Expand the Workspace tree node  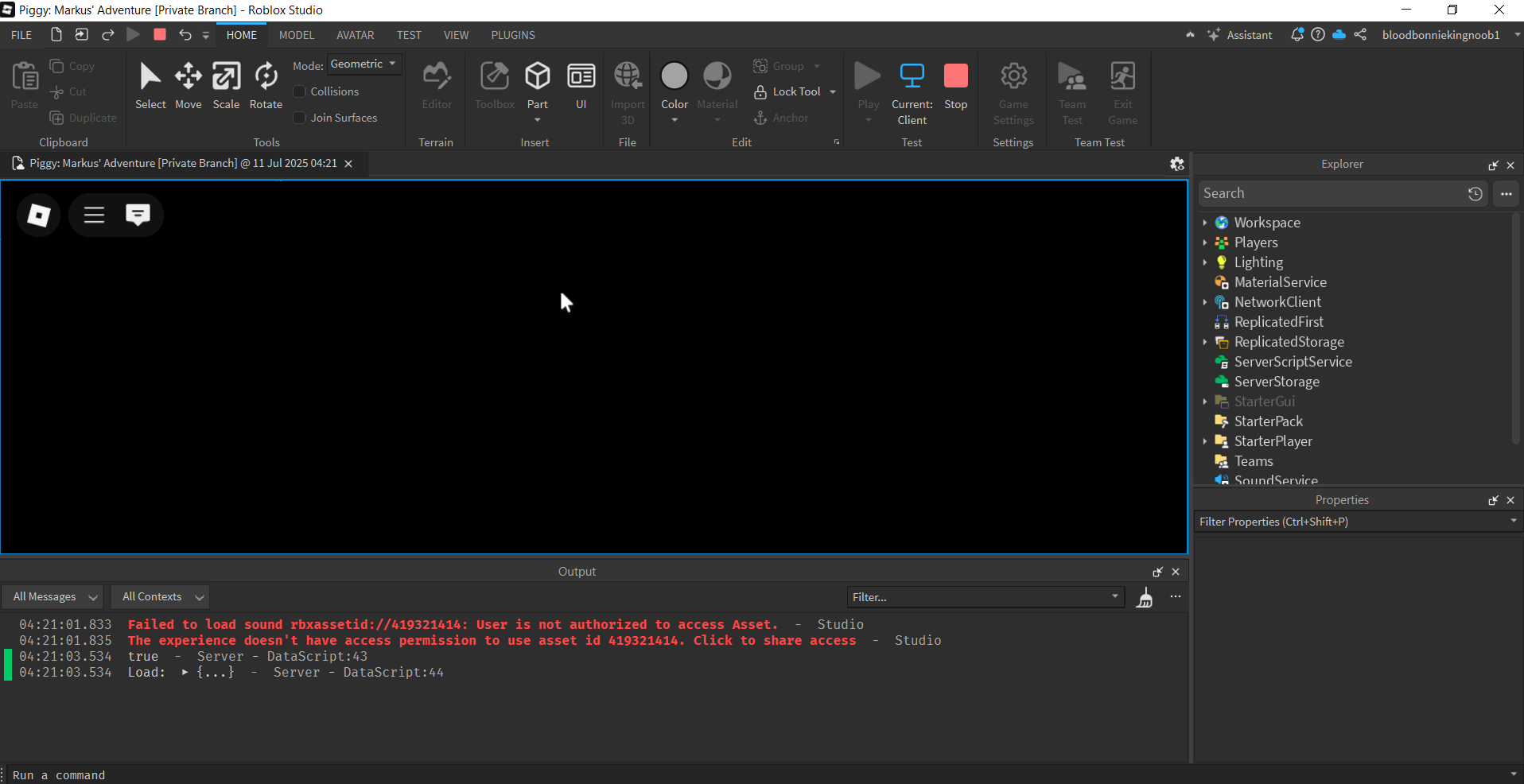[1205, 223]
